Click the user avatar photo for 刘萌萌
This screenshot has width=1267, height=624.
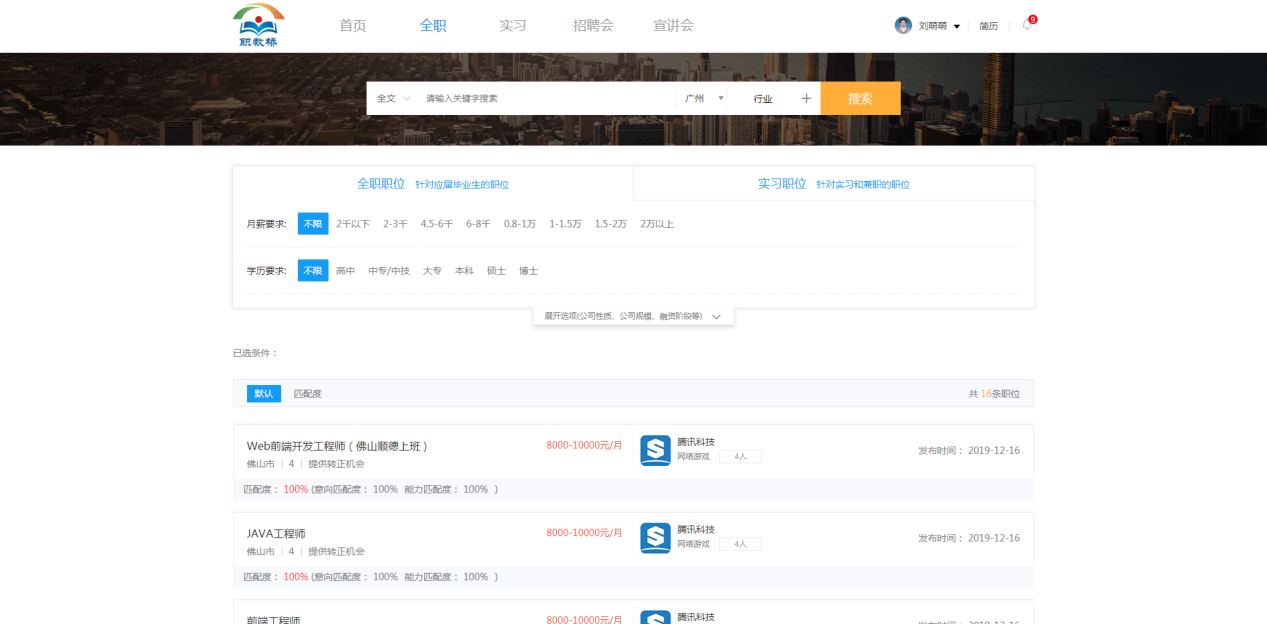(903, 26)
